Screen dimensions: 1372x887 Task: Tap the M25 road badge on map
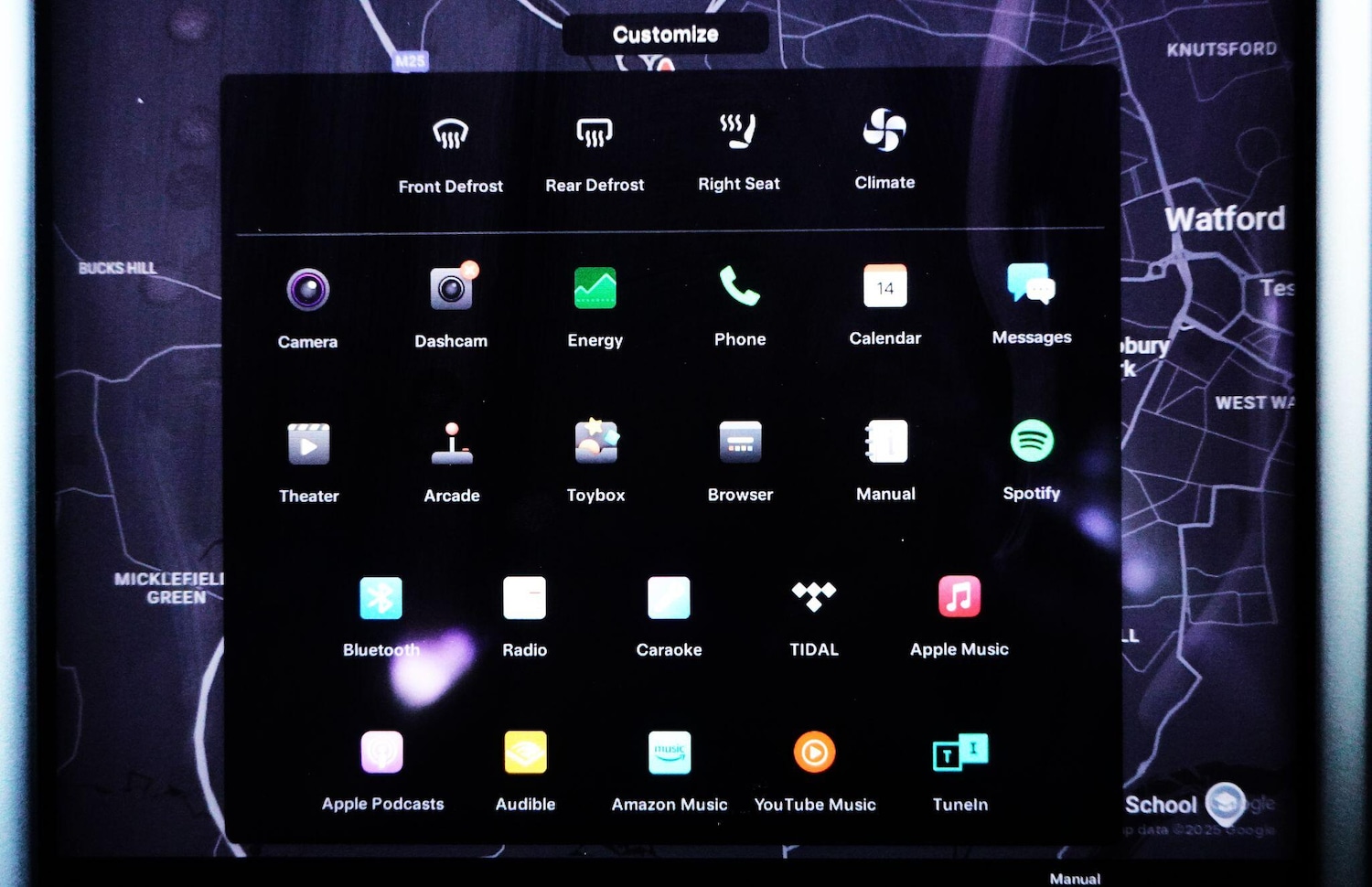coord(410,61)
